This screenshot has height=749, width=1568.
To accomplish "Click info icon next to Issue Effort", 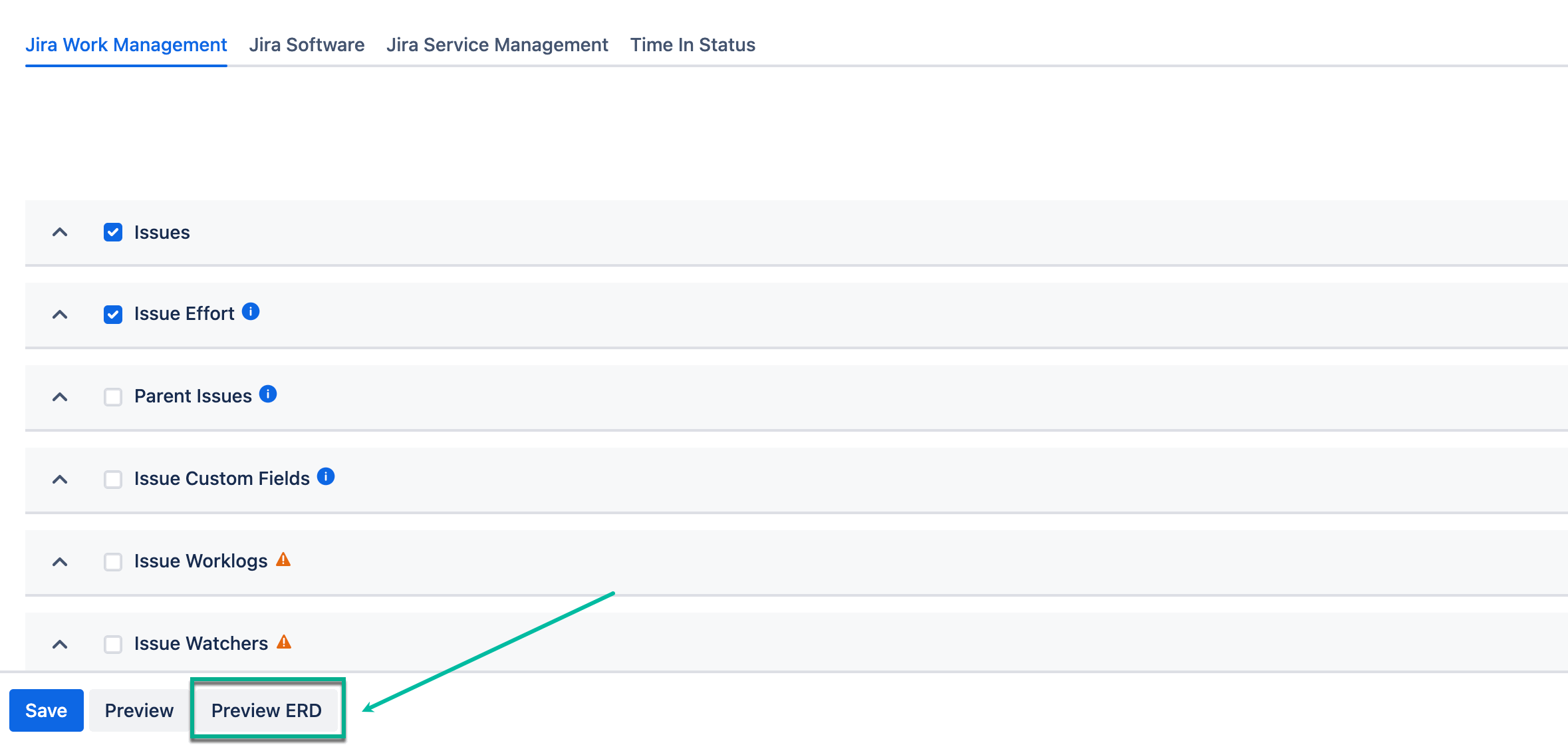I will pyautogui.click(x=251, y=311).
